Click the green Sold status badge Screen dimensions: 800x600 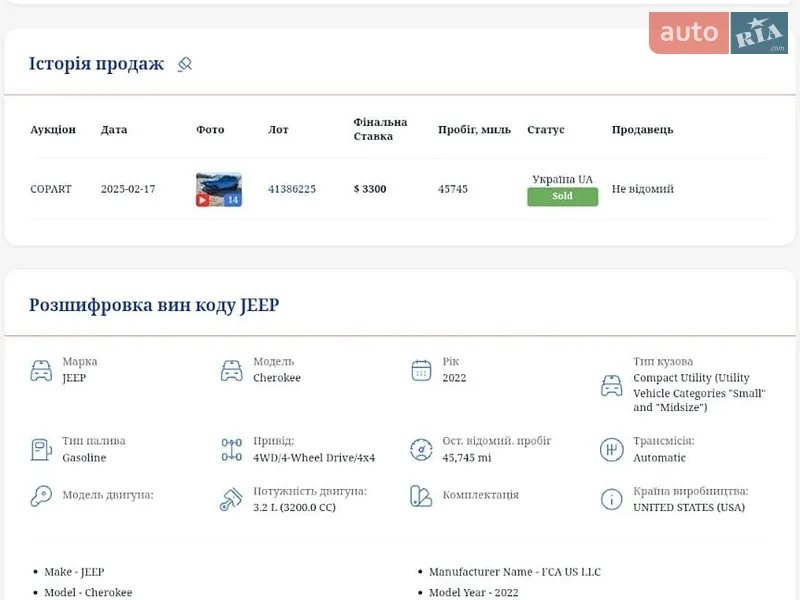click(562, 196)
